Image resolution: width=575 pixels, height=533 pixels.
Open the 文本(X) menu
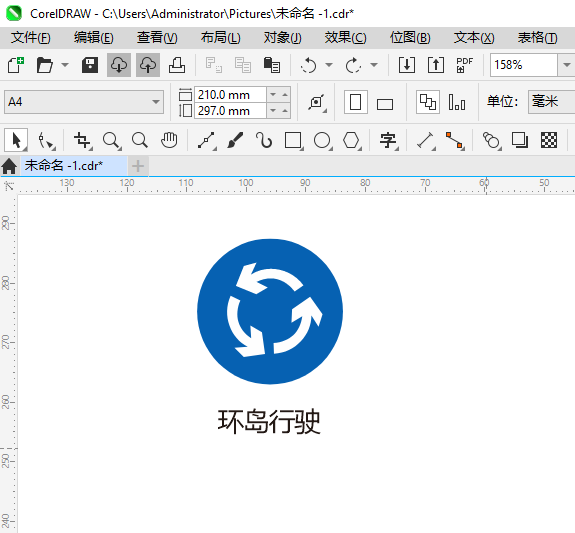click(474, 37)
